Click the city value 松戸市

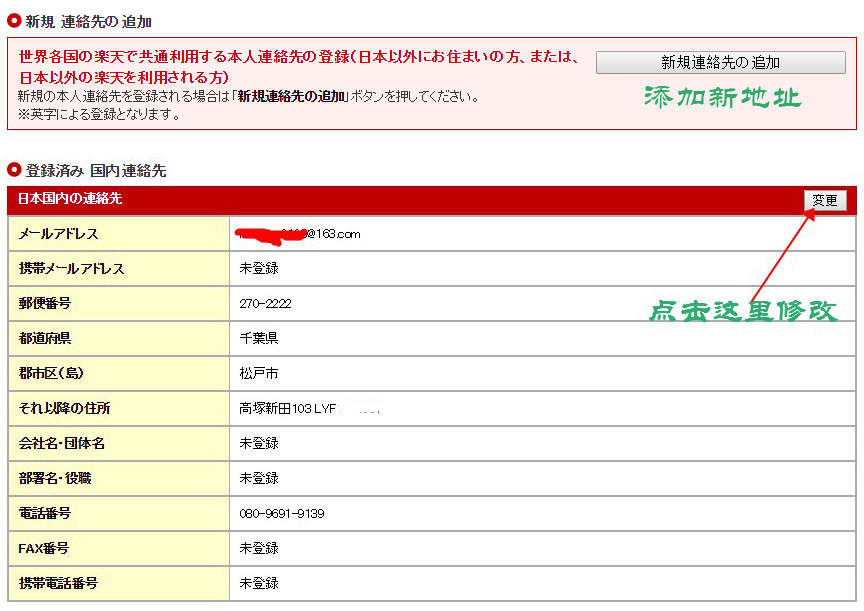click(x=258, y=373)
